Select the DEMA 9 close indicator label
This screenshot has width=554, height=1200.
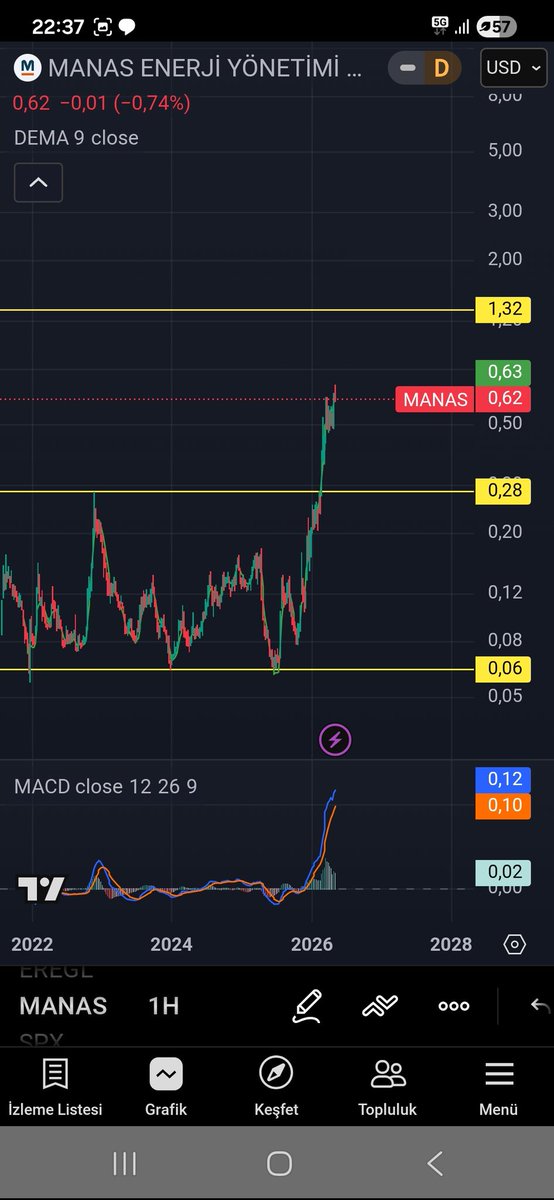[76, 138]
